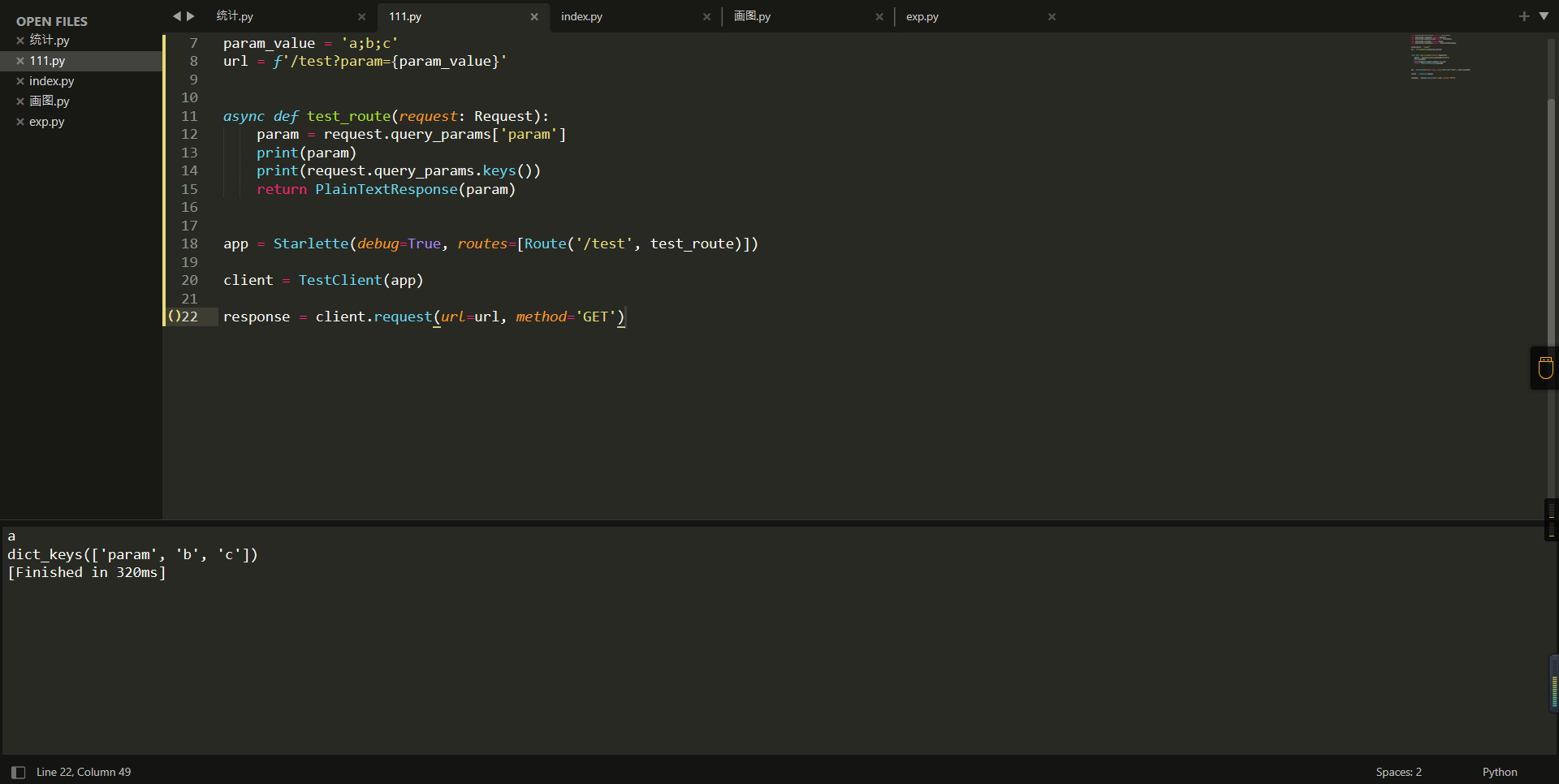Viewport: 1559px width, 784px height.
Task: Close exp.py in the Open Files sidebar
Action: pyautogui.click(x=20, y=122)
